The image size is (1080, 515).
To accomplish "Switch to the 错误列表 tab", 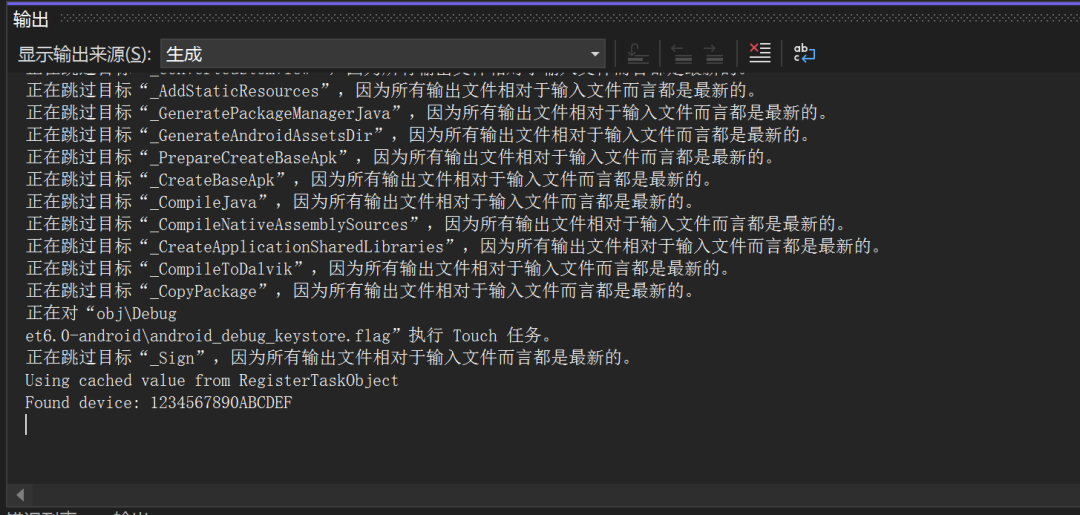I will [40, 512].
